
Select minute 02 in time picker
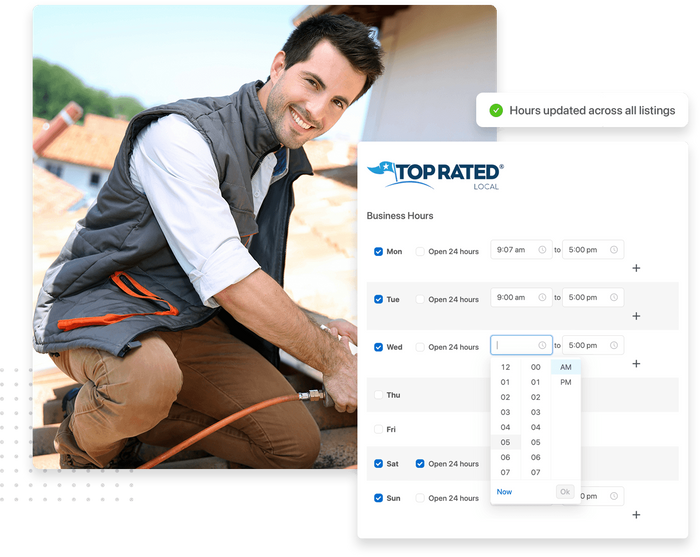(536, 397)
